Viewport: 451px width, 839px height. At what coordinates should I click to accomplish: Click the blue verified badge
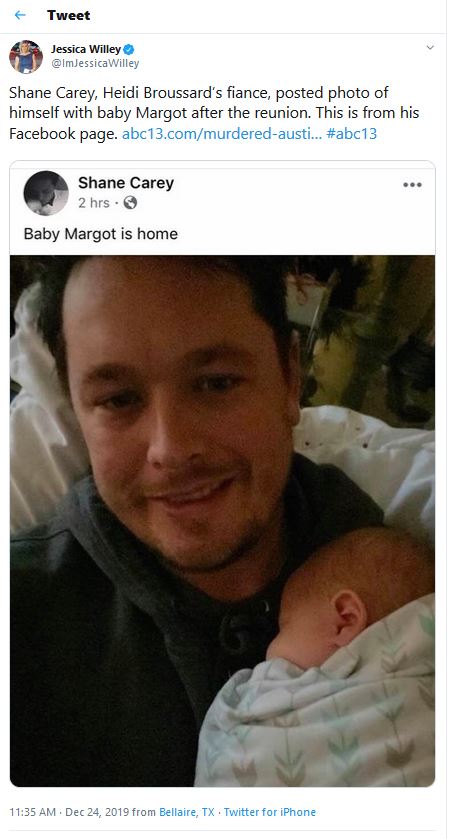pos(129,50)
